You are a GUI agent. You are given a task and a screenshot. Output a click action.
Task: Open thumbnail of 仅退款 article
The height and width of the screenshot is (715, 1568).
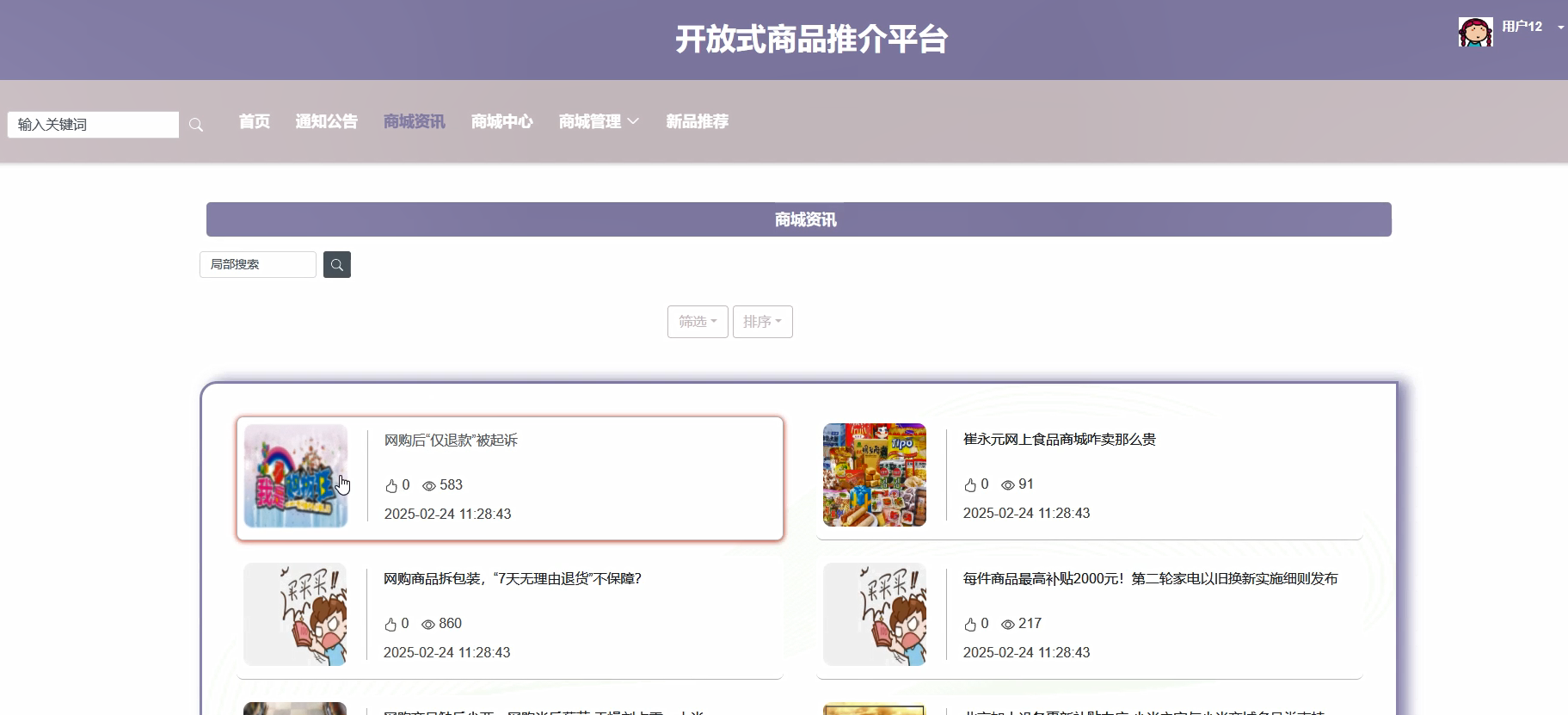pos(296,476)
